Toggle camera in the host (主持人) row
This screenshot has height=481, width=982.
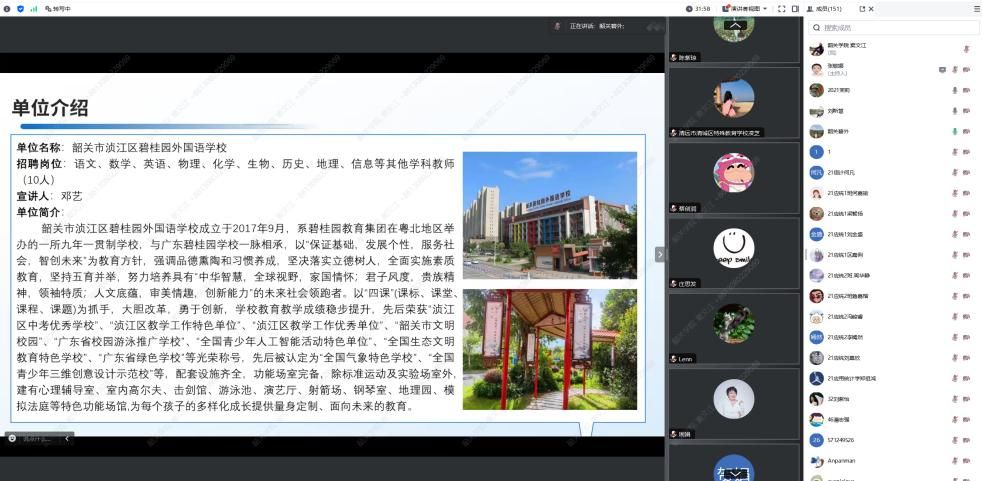tap(966, 70)
